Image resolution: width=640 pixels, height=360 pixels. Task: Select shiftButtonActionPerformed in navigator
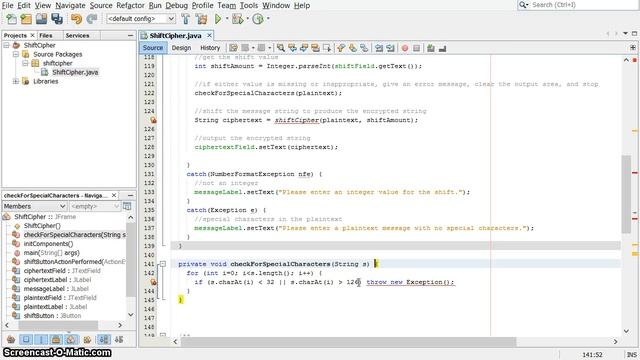[74, 262]
